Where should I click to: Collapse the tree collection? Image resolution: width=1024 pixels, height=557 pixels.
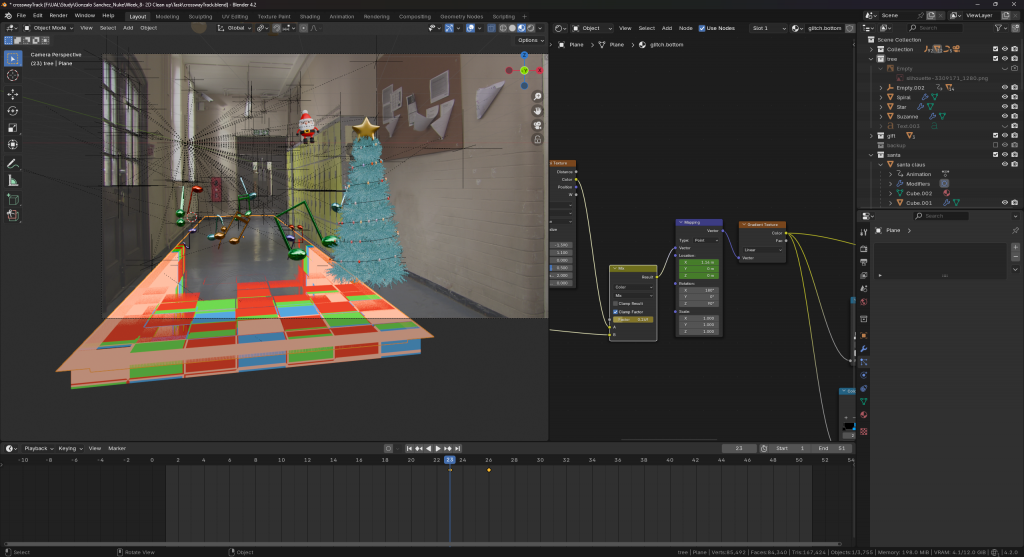(x=871, y=59)
